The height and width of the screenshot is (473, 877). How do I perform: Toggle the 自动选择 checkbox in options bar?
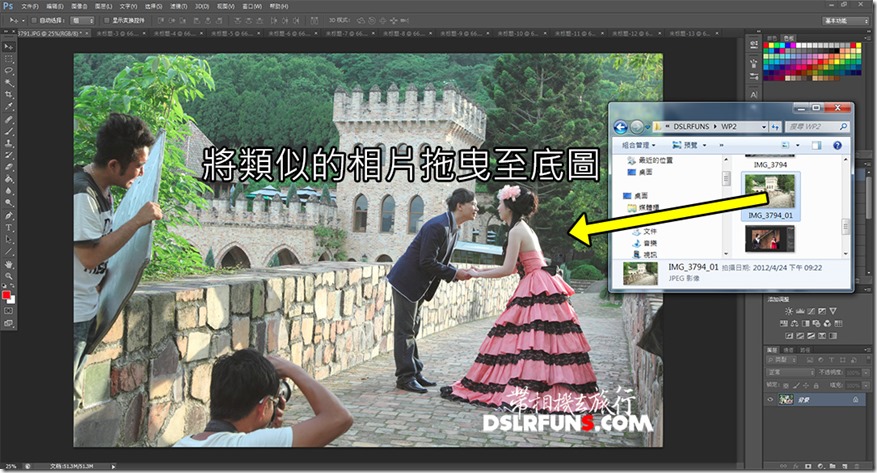point(34,19)
